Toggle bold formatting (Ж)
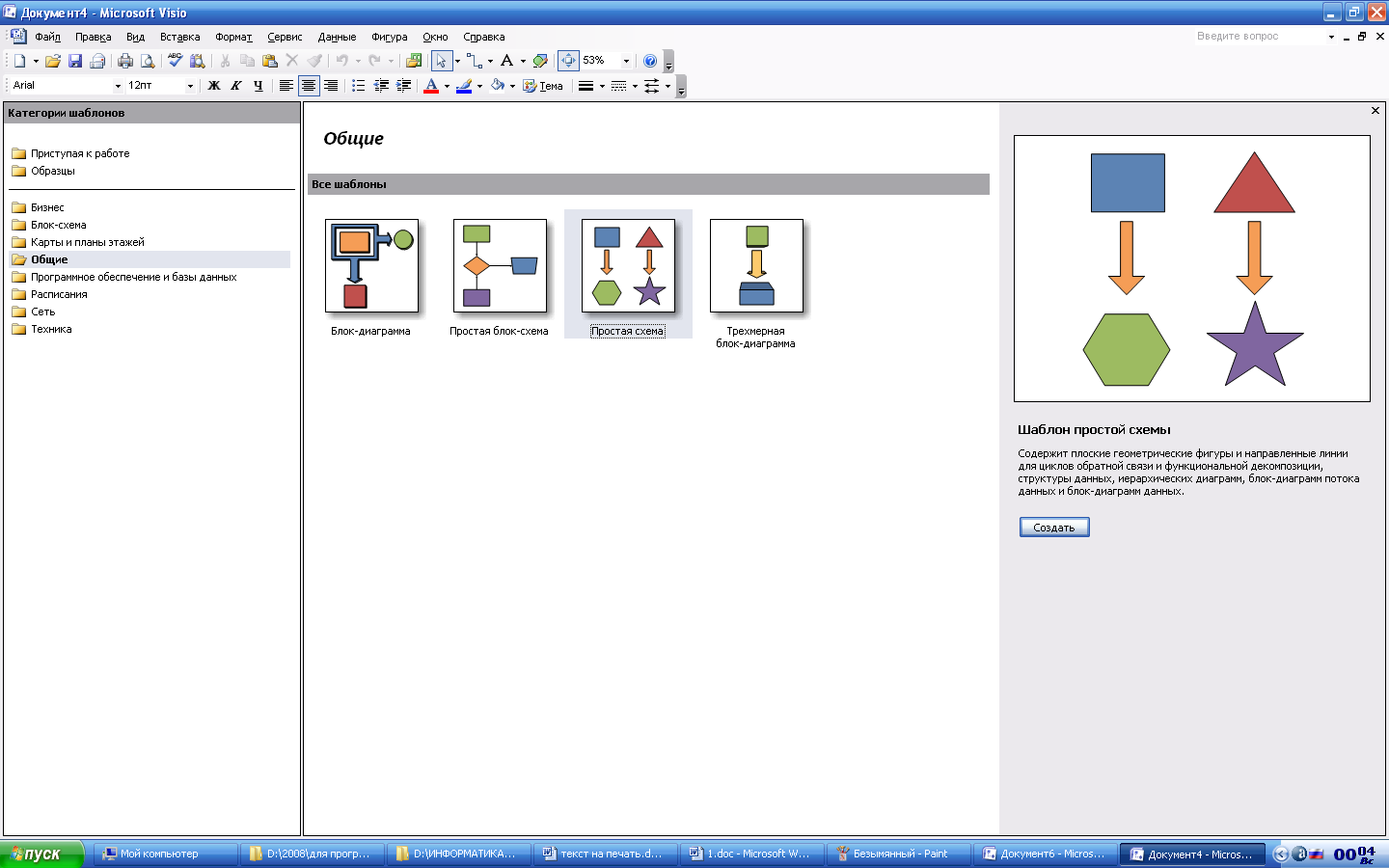The width and height of the screenshot is (1389, 868). point(214,86)
